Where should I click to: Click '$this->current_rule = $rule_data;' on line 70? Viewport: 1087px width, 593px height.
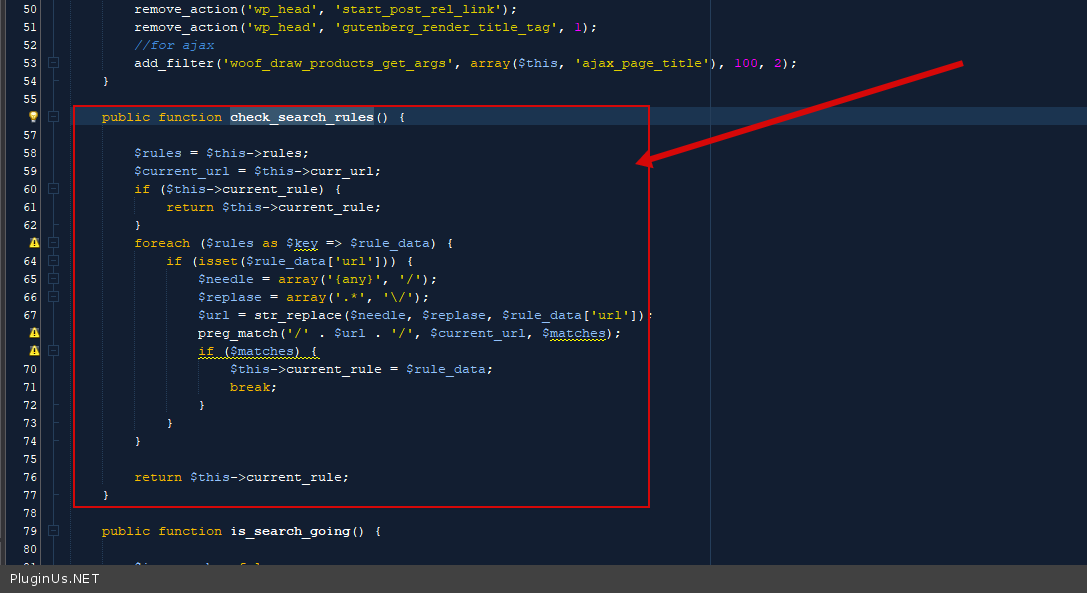pos(361,370)
